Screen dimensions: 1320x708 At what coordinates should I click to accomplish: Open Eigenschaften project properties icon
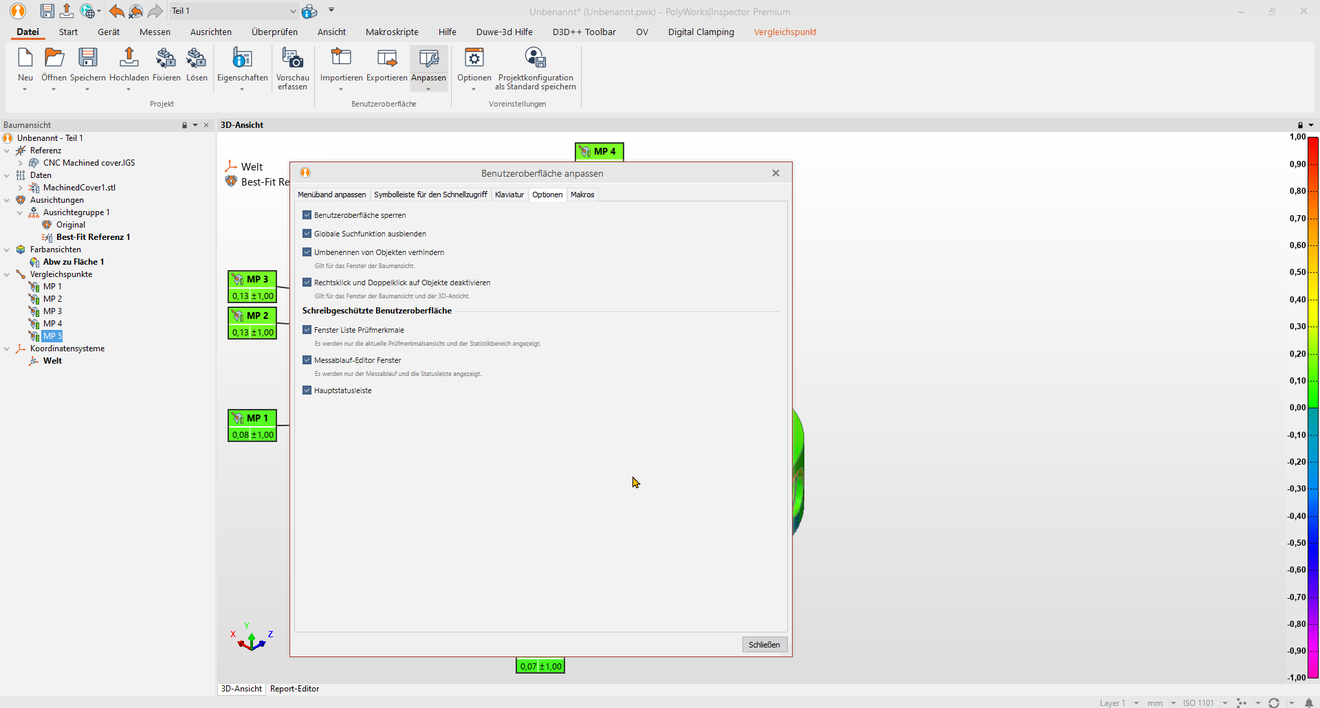(x=242, y=59)
